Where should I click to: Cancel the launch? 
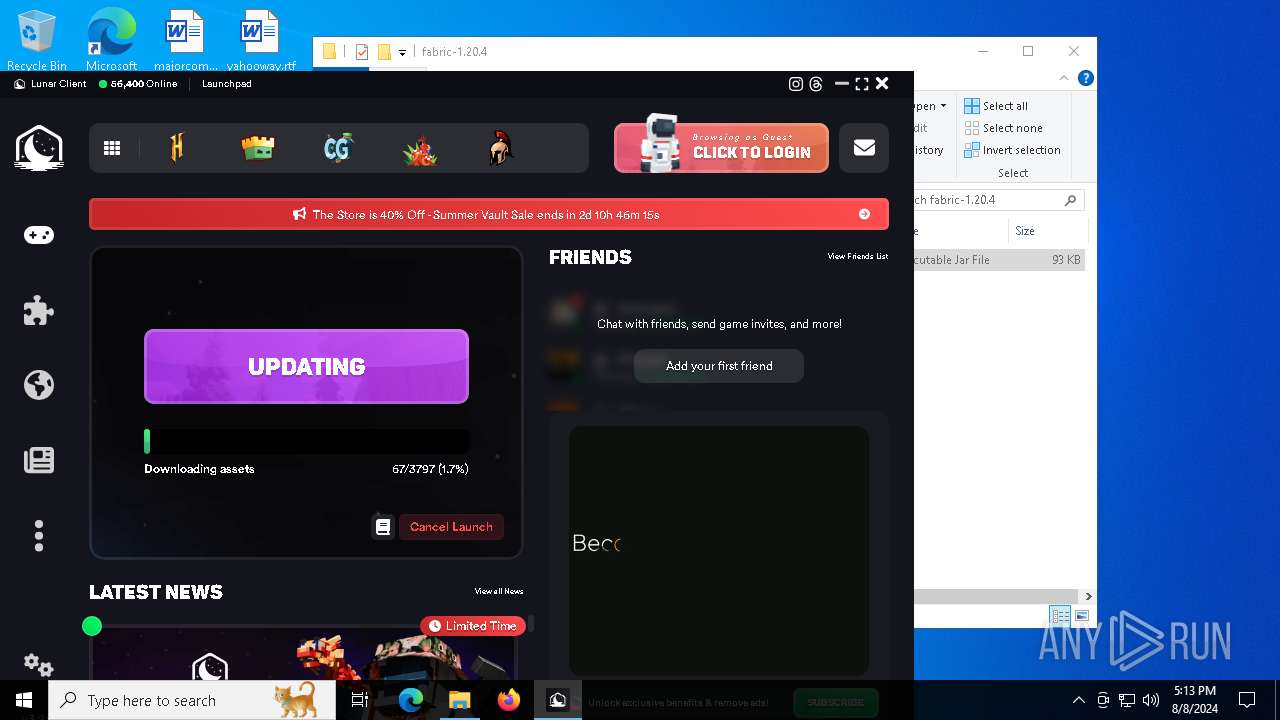(451, 527)
